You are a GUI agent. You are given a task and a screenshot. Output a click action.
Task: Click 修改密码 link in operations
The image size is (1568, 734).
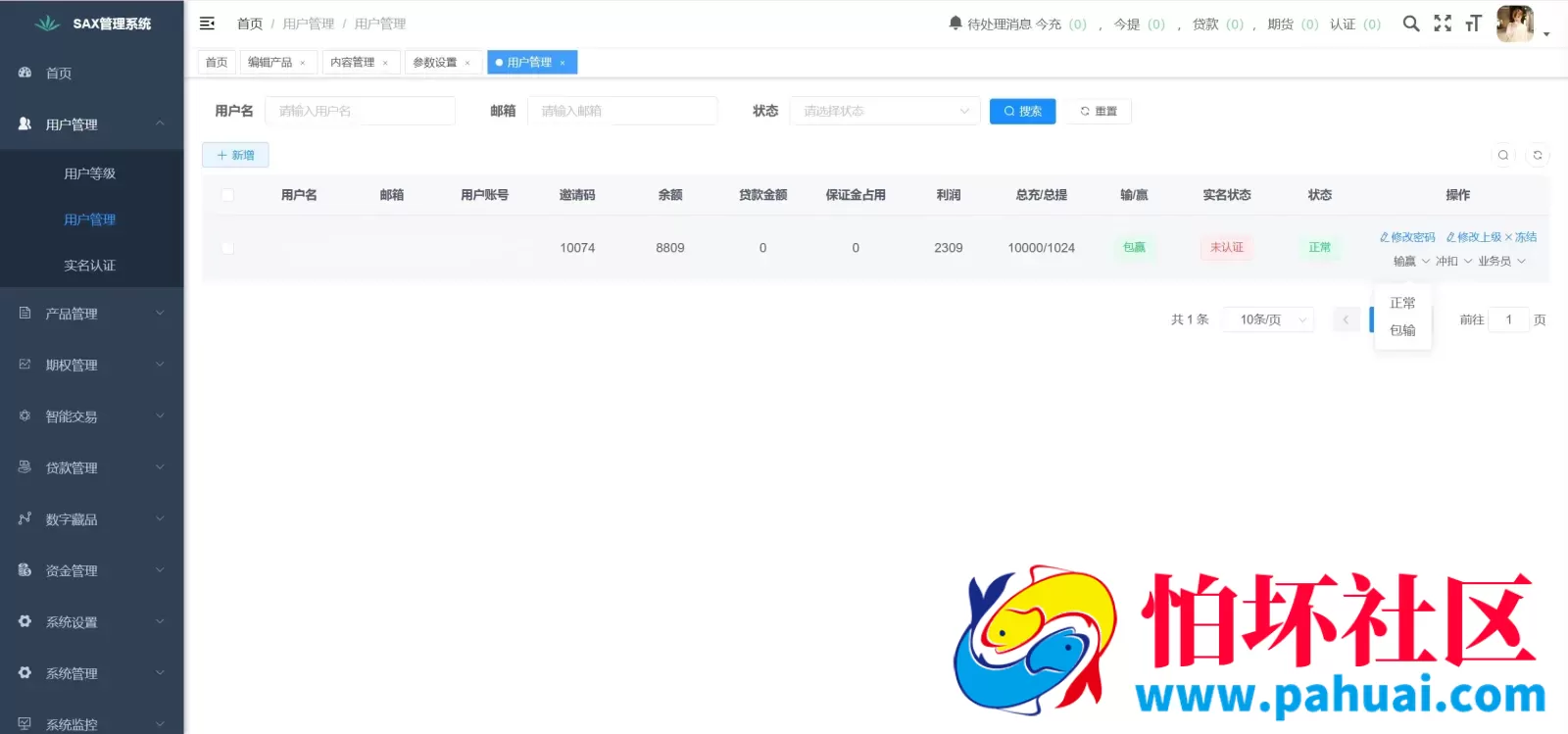1407,237
